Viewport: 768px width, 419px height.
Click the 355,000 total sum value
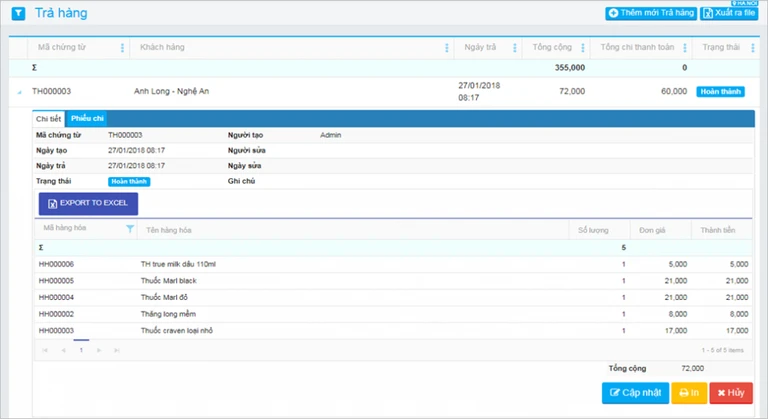[x=570, y=68]
